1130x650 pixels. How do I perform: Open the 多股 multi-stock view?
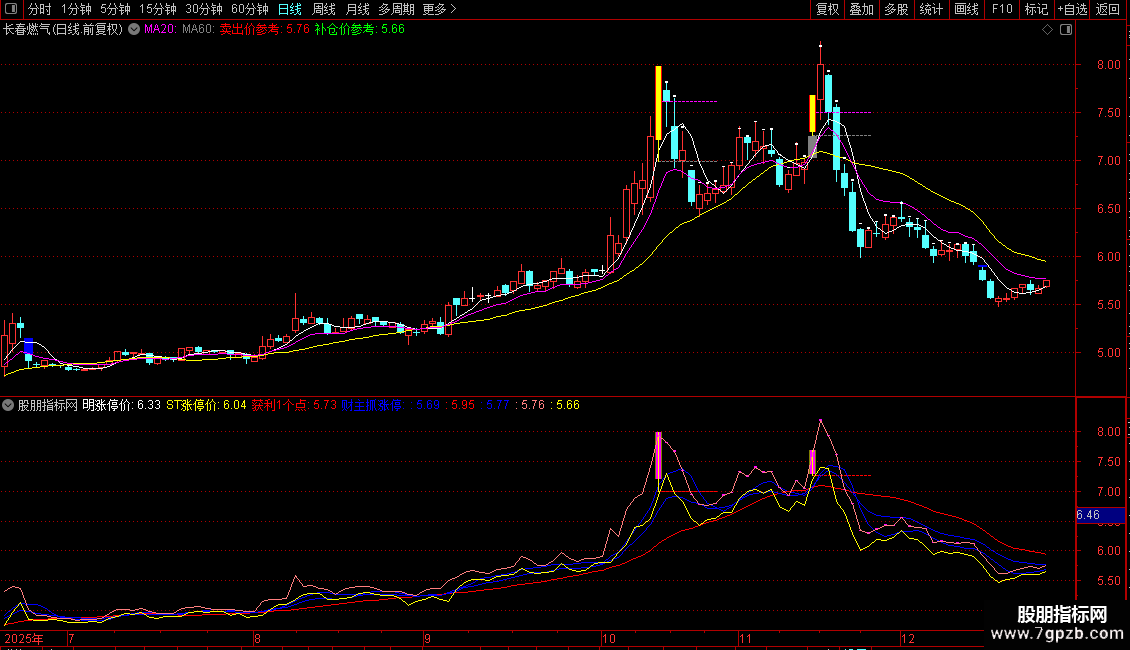(x=896, y=9)
